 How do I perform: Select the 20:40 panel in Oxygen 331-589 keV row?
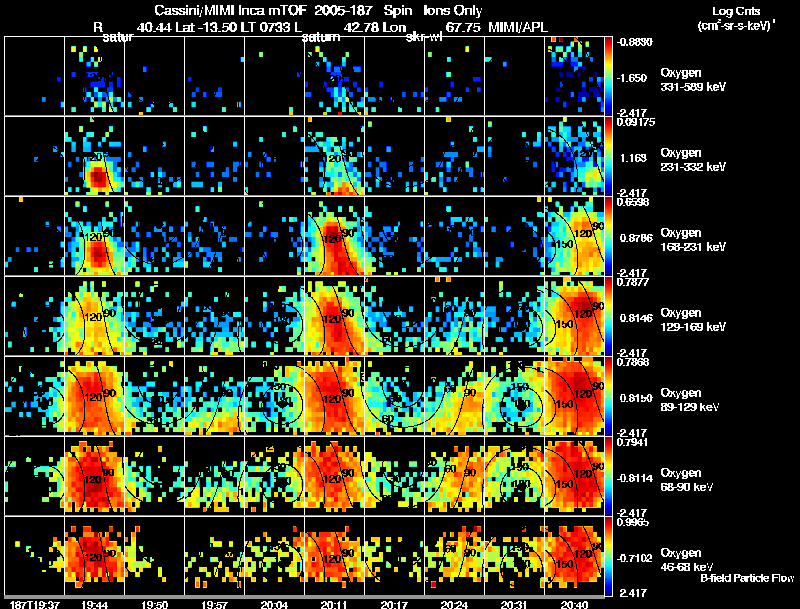click(574, 76)
